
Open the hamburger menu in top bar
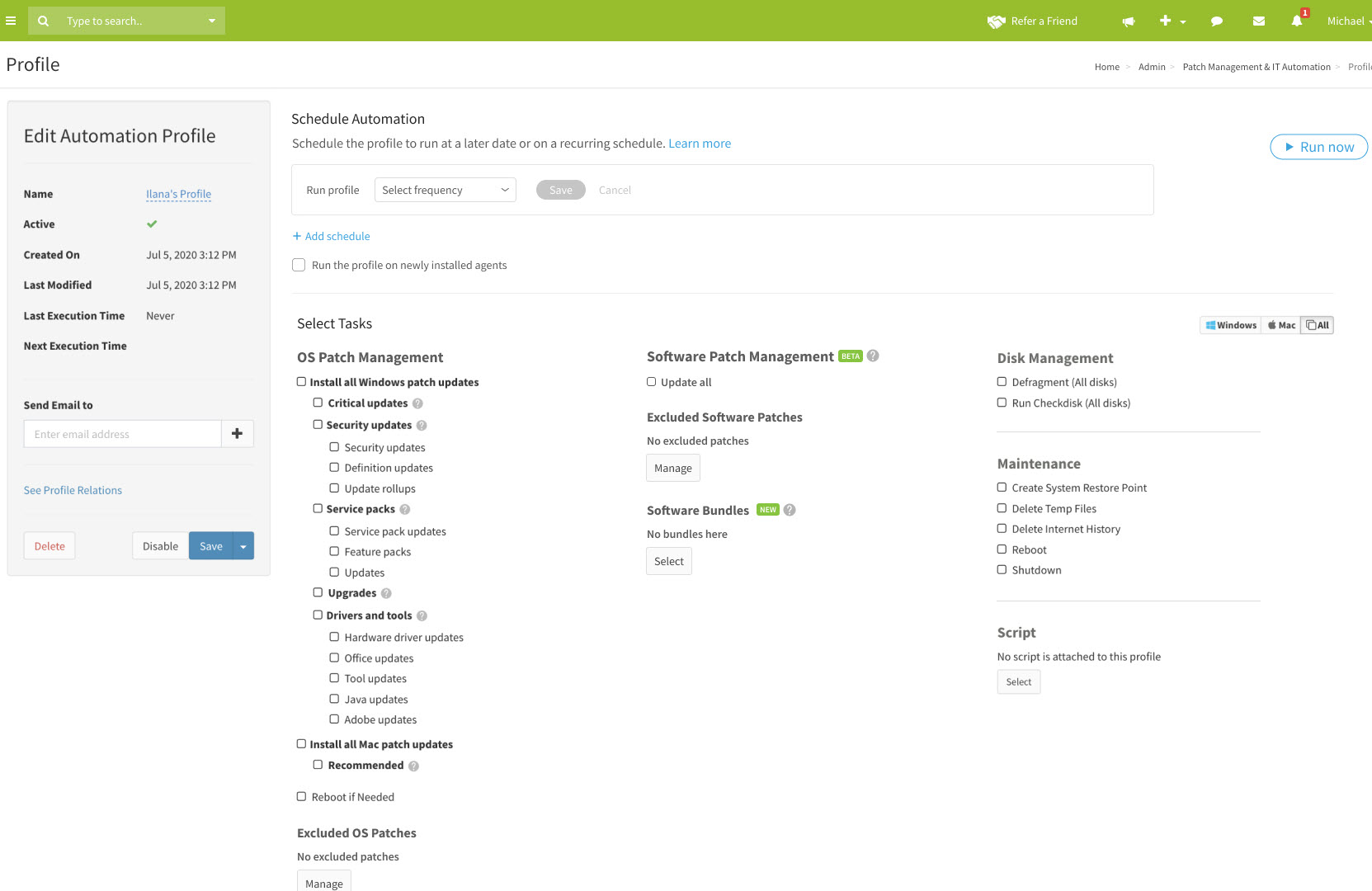click(11, 21)
